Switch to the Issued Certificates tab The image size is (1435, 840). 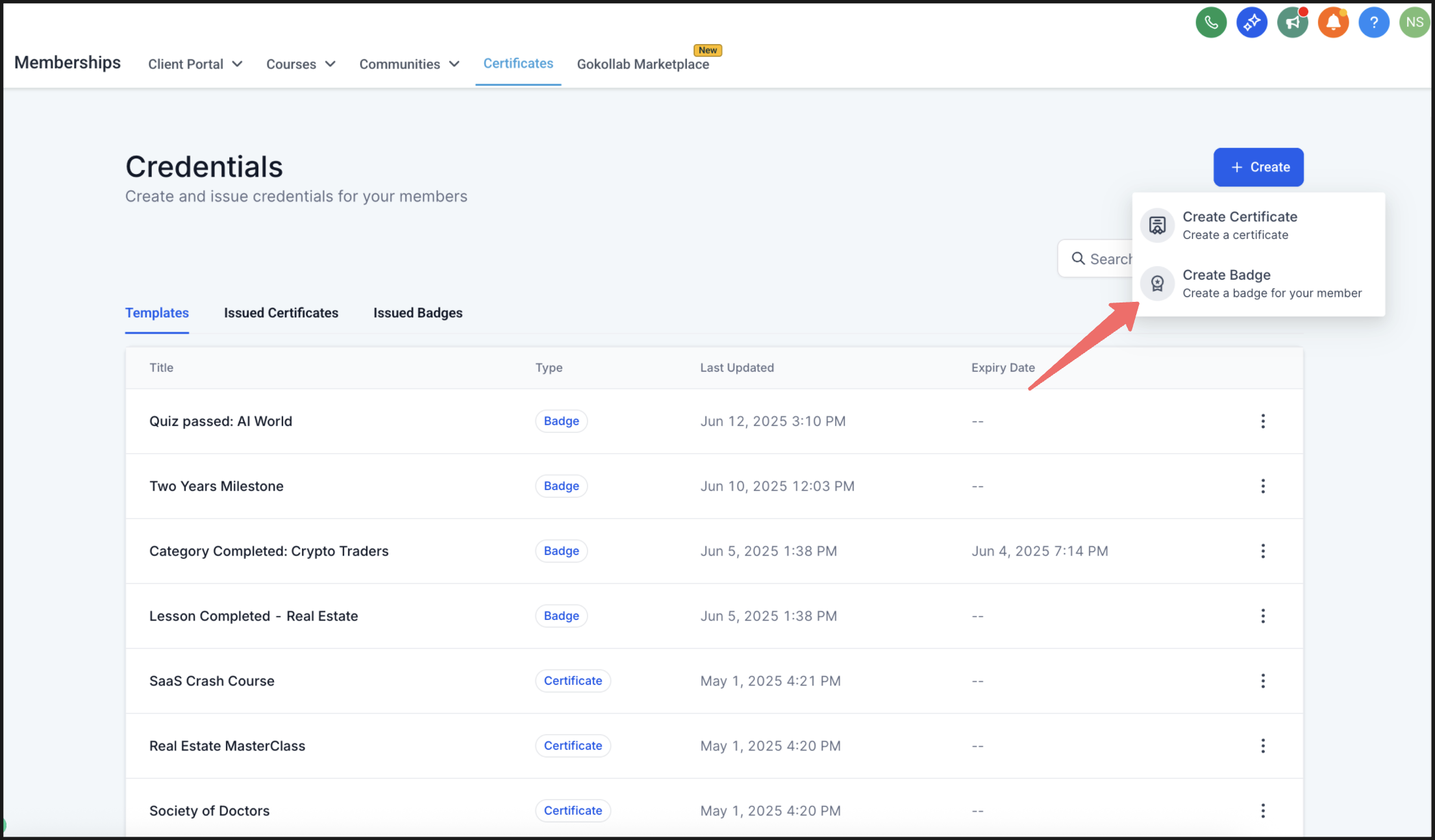tap(281, 313)
